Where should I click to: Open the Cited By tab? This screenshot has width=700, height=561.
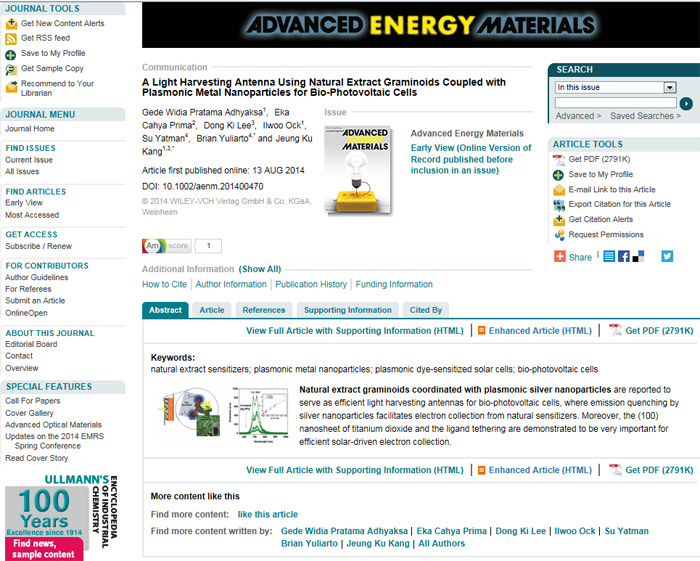click(x=426, y=310)
